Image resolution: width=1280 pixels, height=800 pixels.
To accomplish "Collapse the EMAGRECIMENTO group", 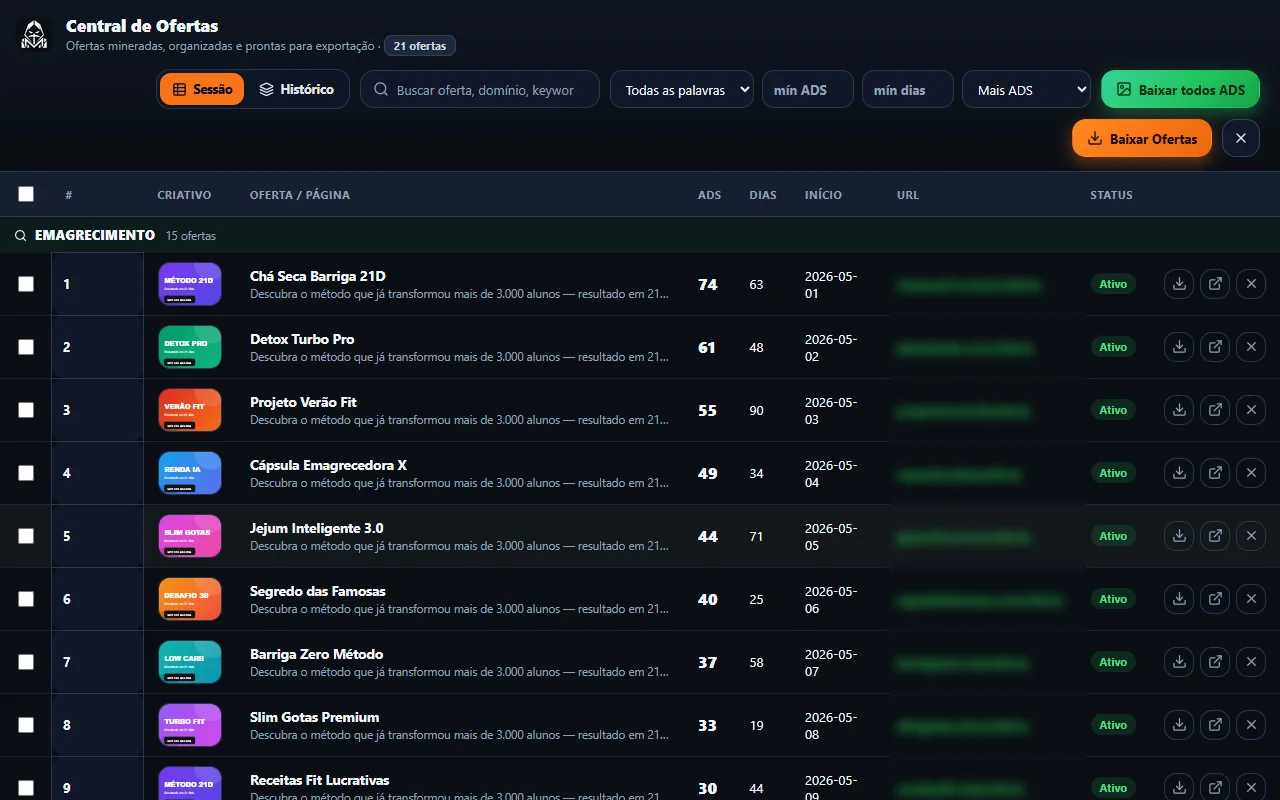I will 640,235.
